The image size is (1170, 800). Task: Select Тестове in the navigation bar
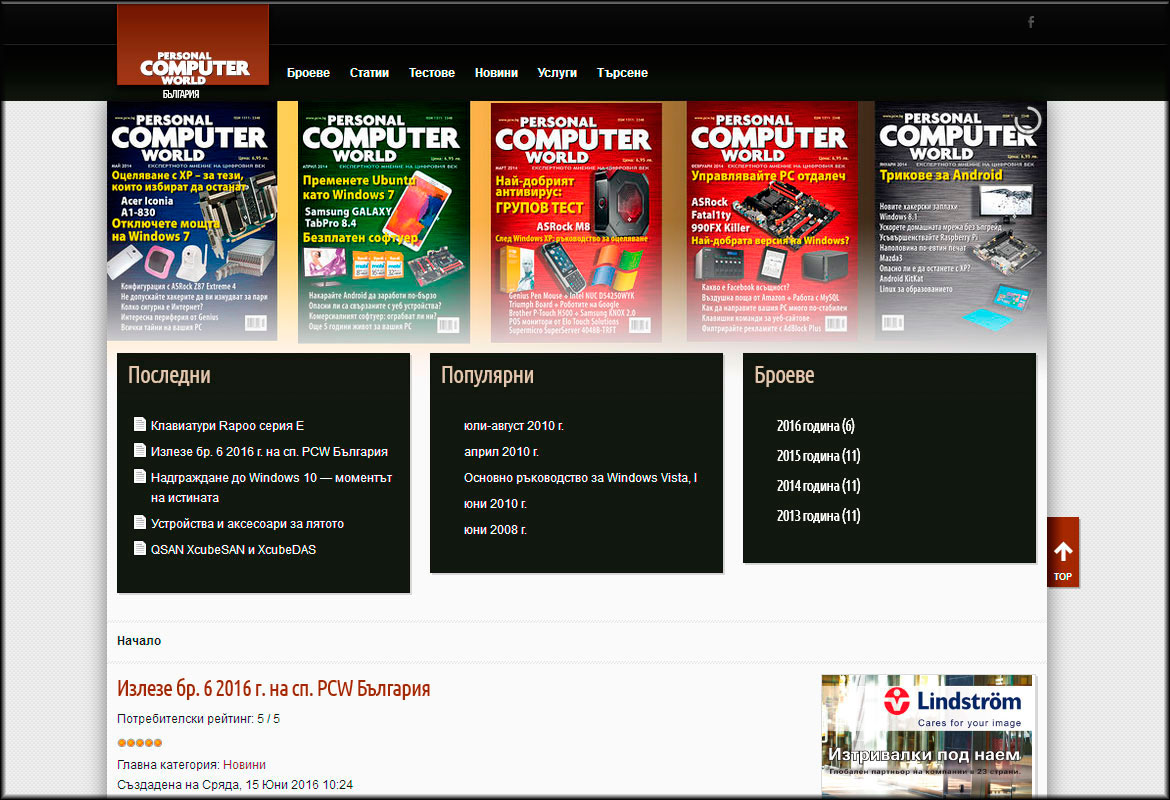[x=432, y=73]
